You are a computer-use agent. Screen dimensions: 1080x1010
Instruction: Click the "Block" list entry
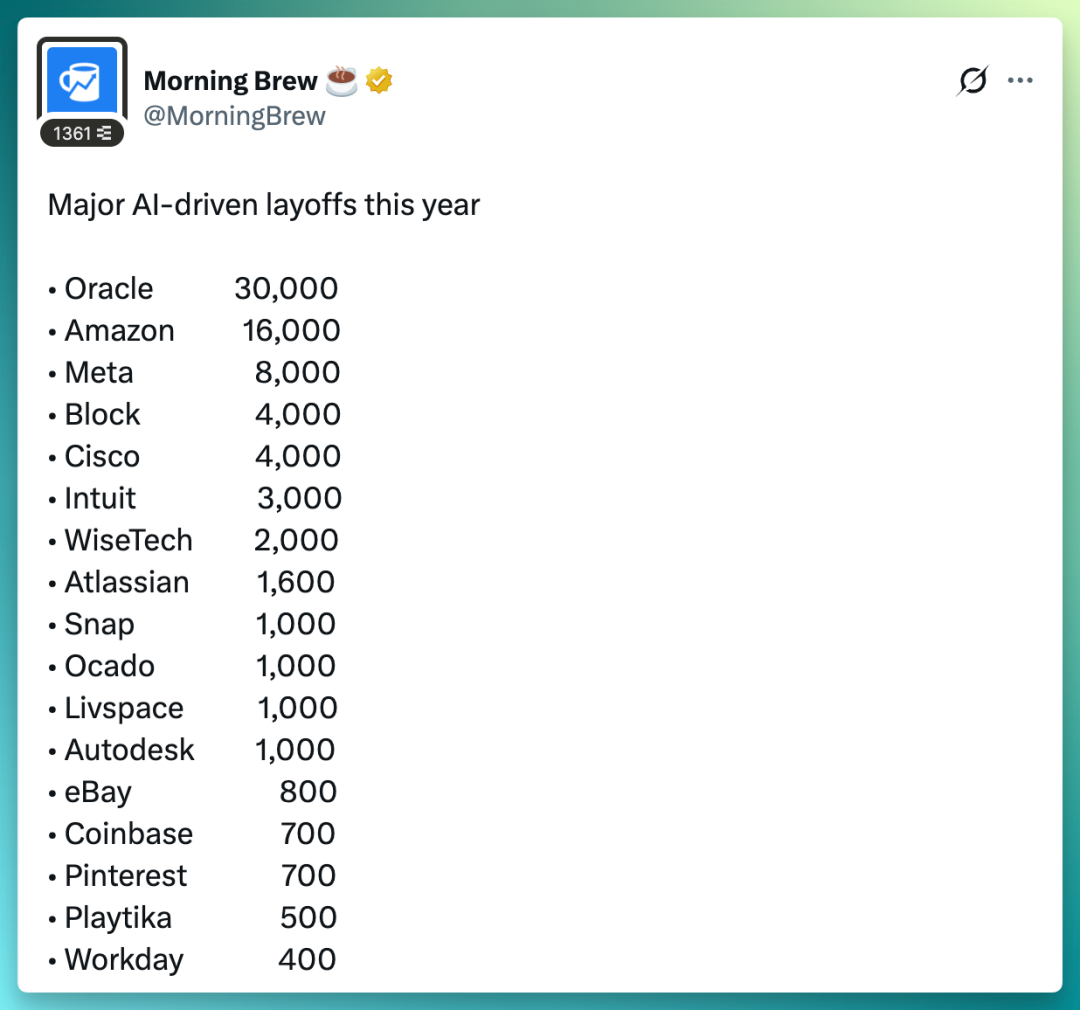pyautogui.click(x=103, y=415)
